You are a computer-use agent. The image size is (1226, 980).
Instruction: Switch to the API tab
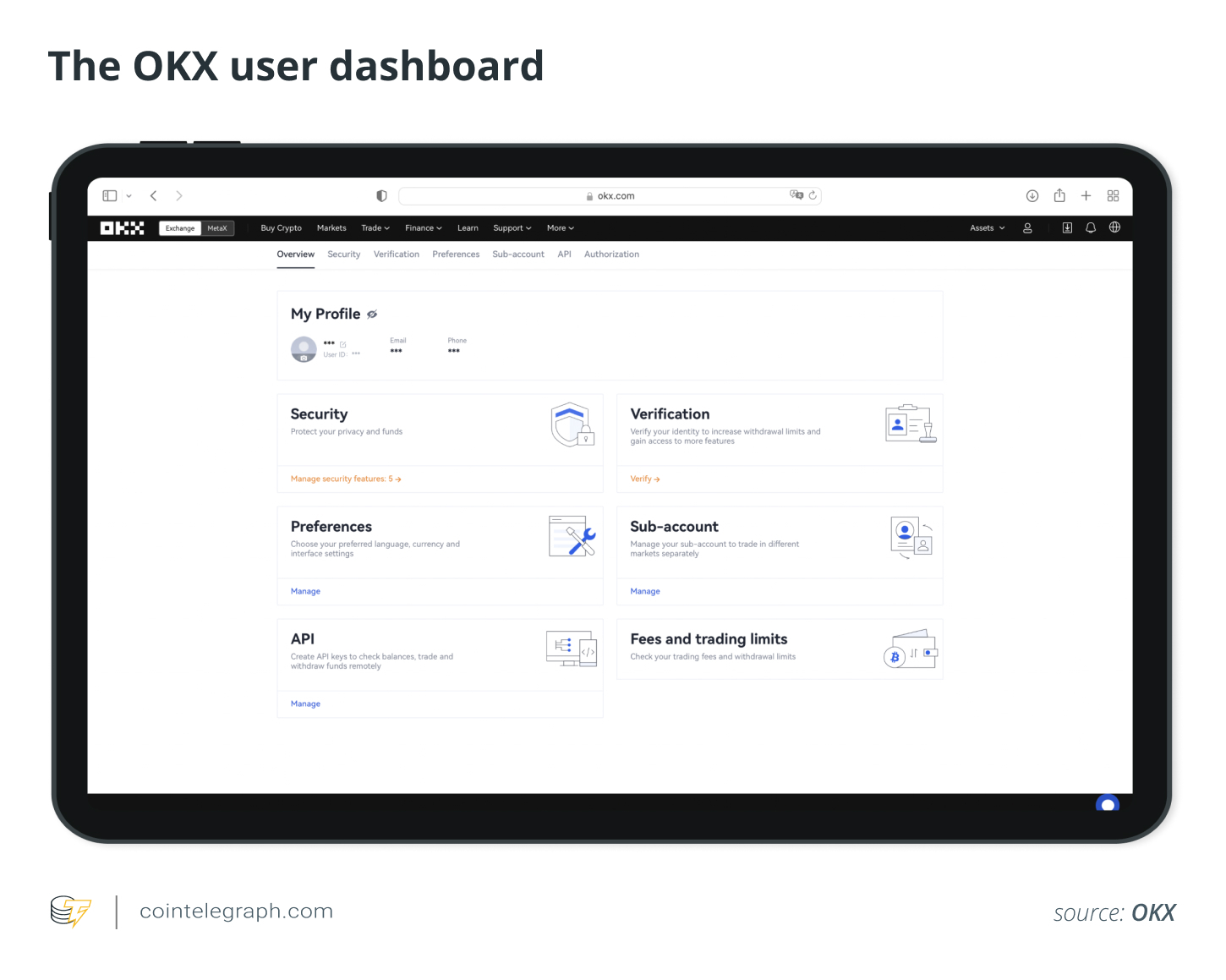pyautogui.click(x=565, y=255)
